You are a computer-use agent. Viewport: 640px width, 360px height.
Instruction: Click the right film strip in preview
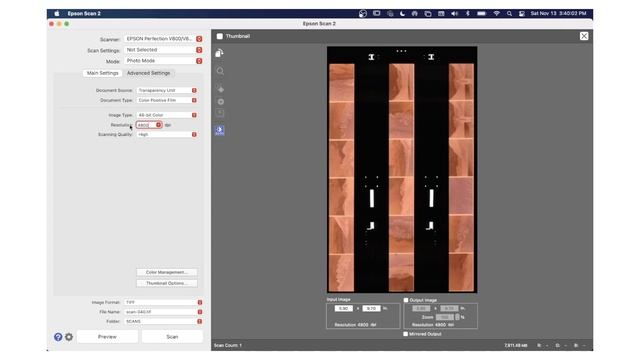[x=461, y=177]
